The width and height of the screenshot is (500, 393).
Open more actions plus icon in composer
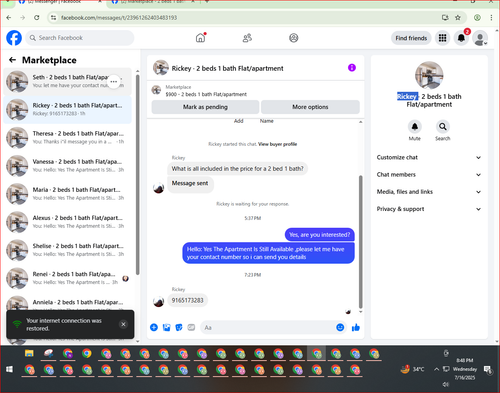154,327
